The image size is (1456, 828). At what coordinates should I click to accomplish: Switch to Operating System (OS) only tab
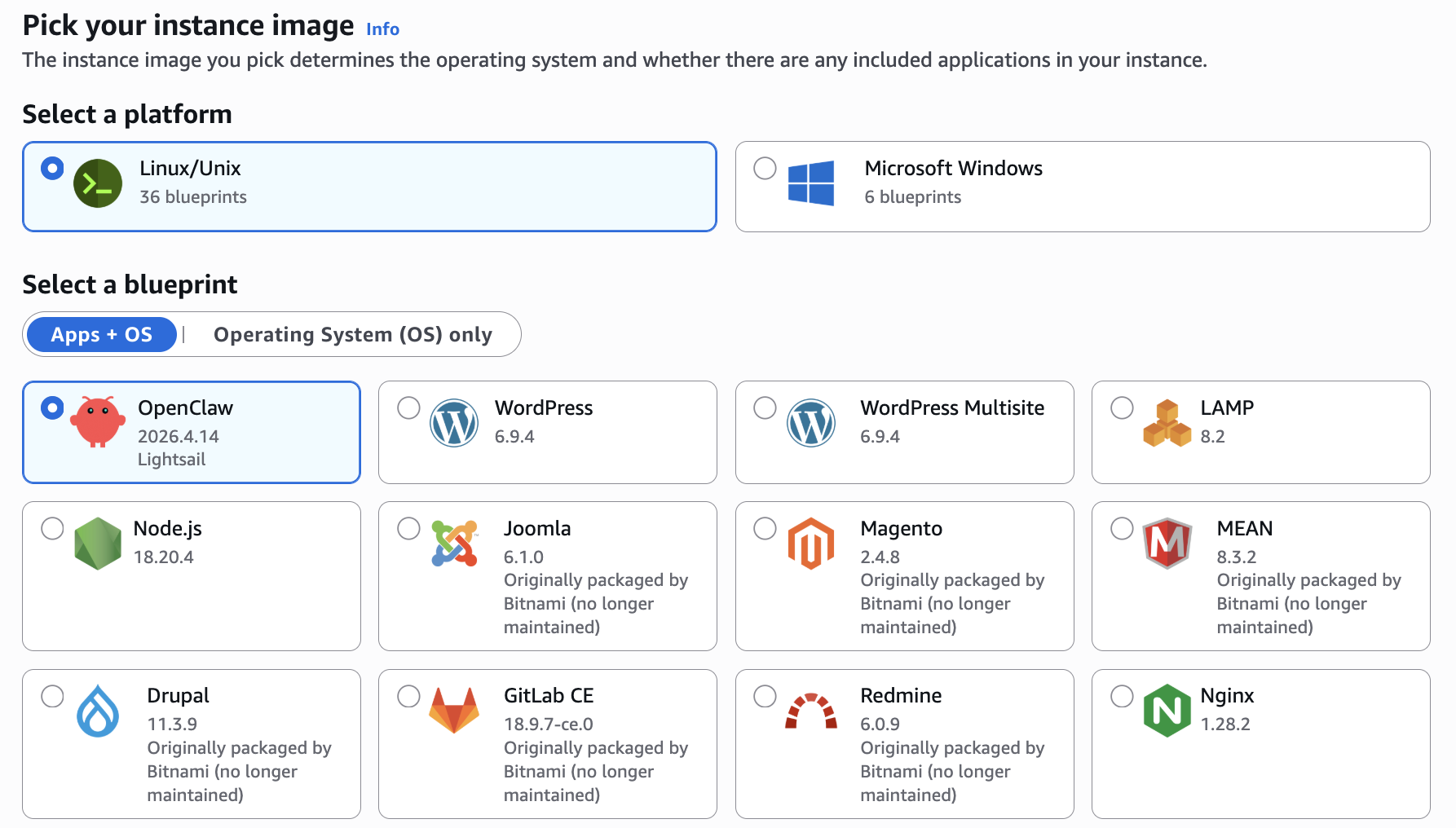tap(353, 334)
